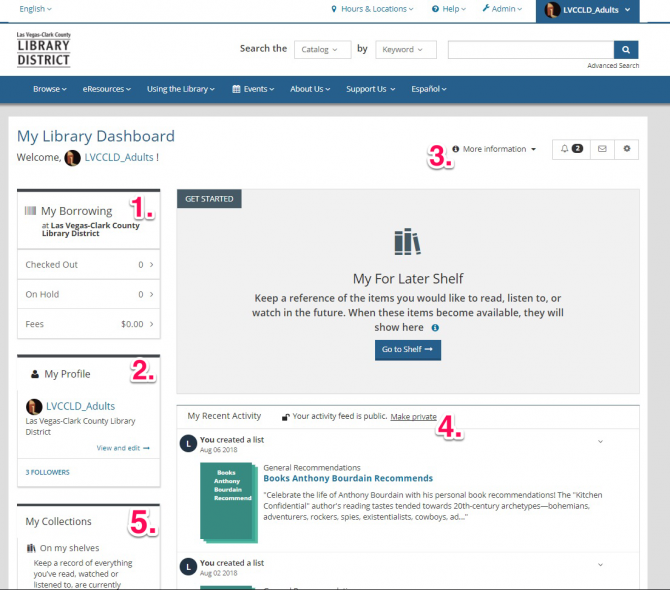This screenshot has height=590, width=670.
Task: Click the books icon beside On my shelves
Action: [x=31, y=548]
